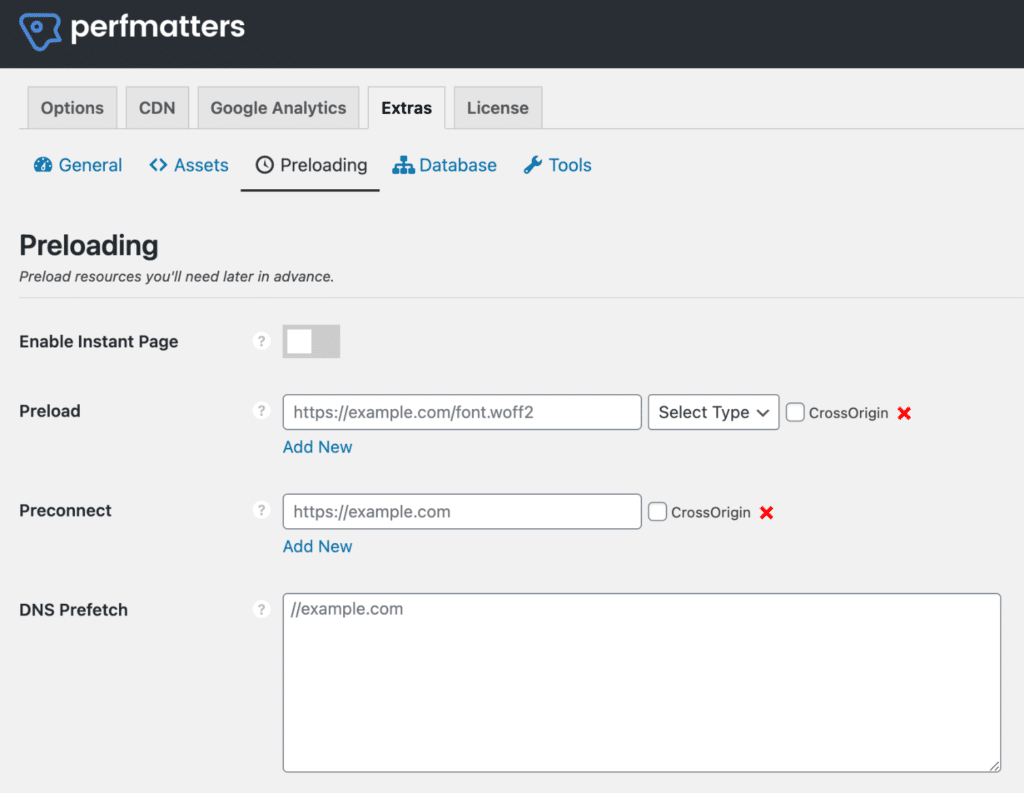Click Add New under Preconnect
Screen dimensions: 1024x793
click(x=317, y=546)
